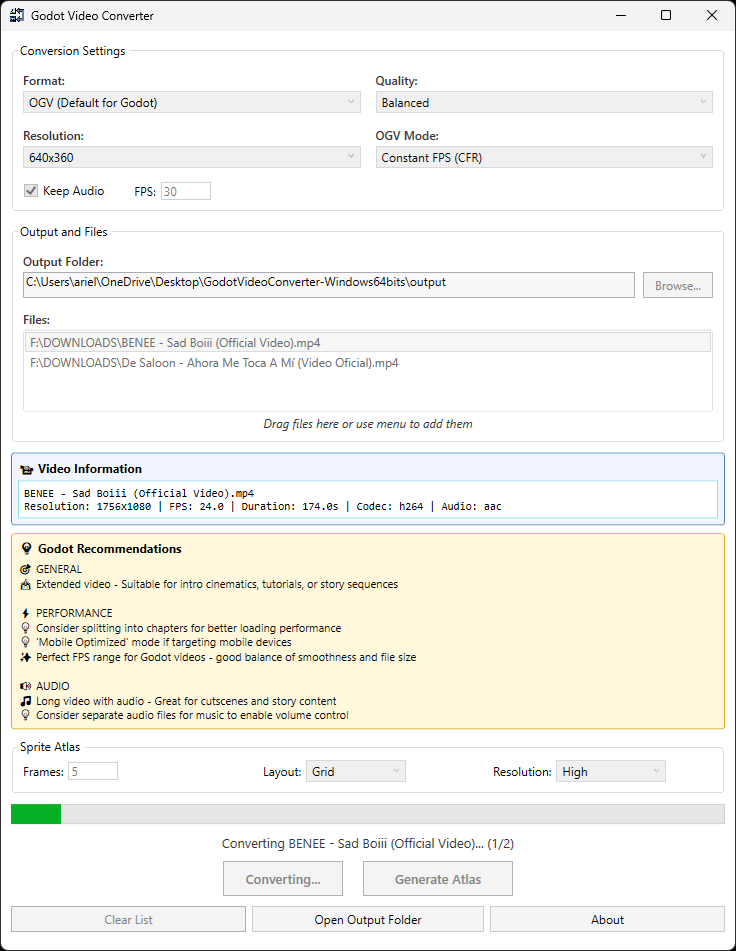Open the OGV Mode dropdown
The width and height of the screenshot is (736, 951).
tap(544, 157)
